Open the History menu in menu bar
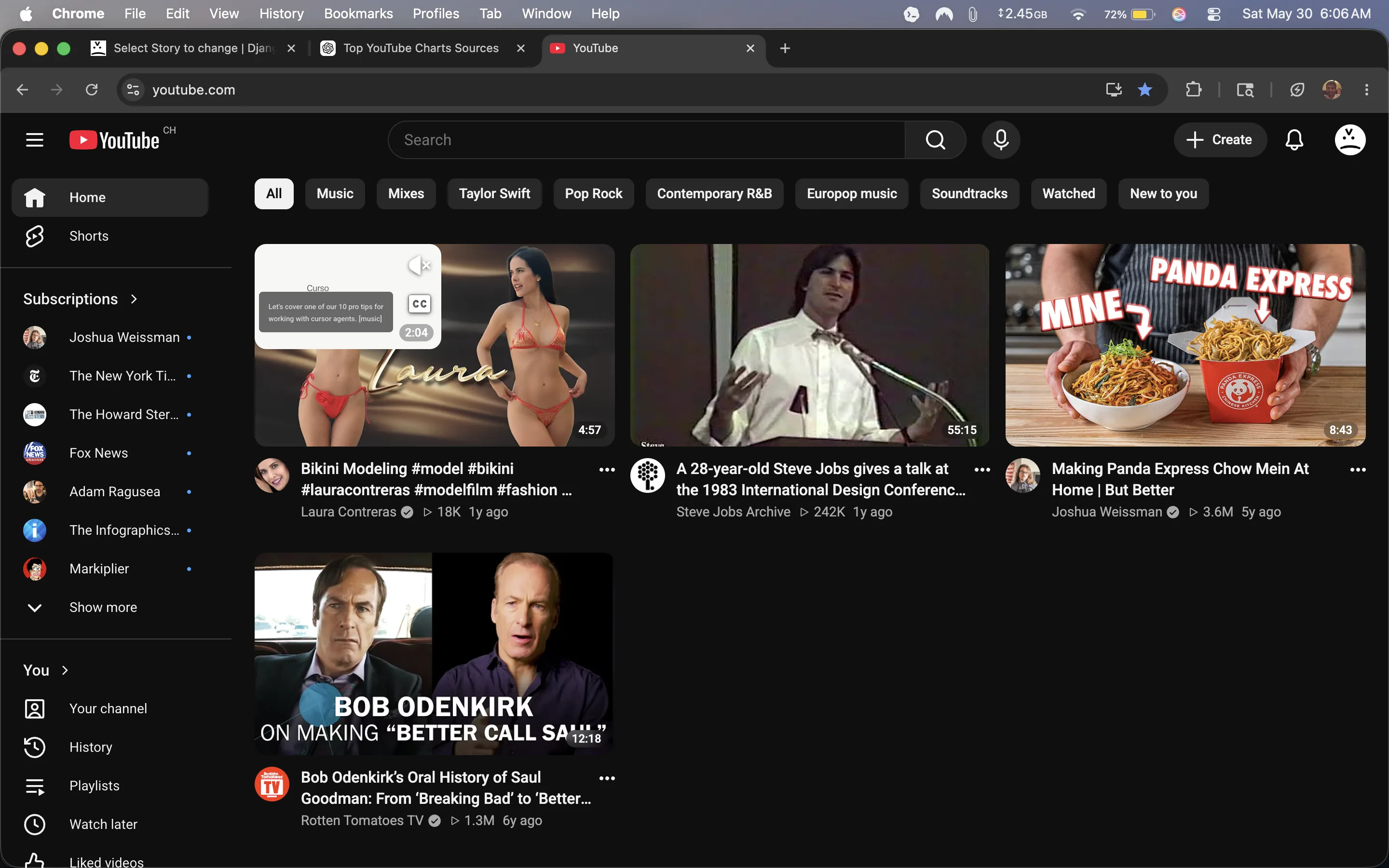The width and height of the screenshot is (1389, 868). tap(281, 13)
